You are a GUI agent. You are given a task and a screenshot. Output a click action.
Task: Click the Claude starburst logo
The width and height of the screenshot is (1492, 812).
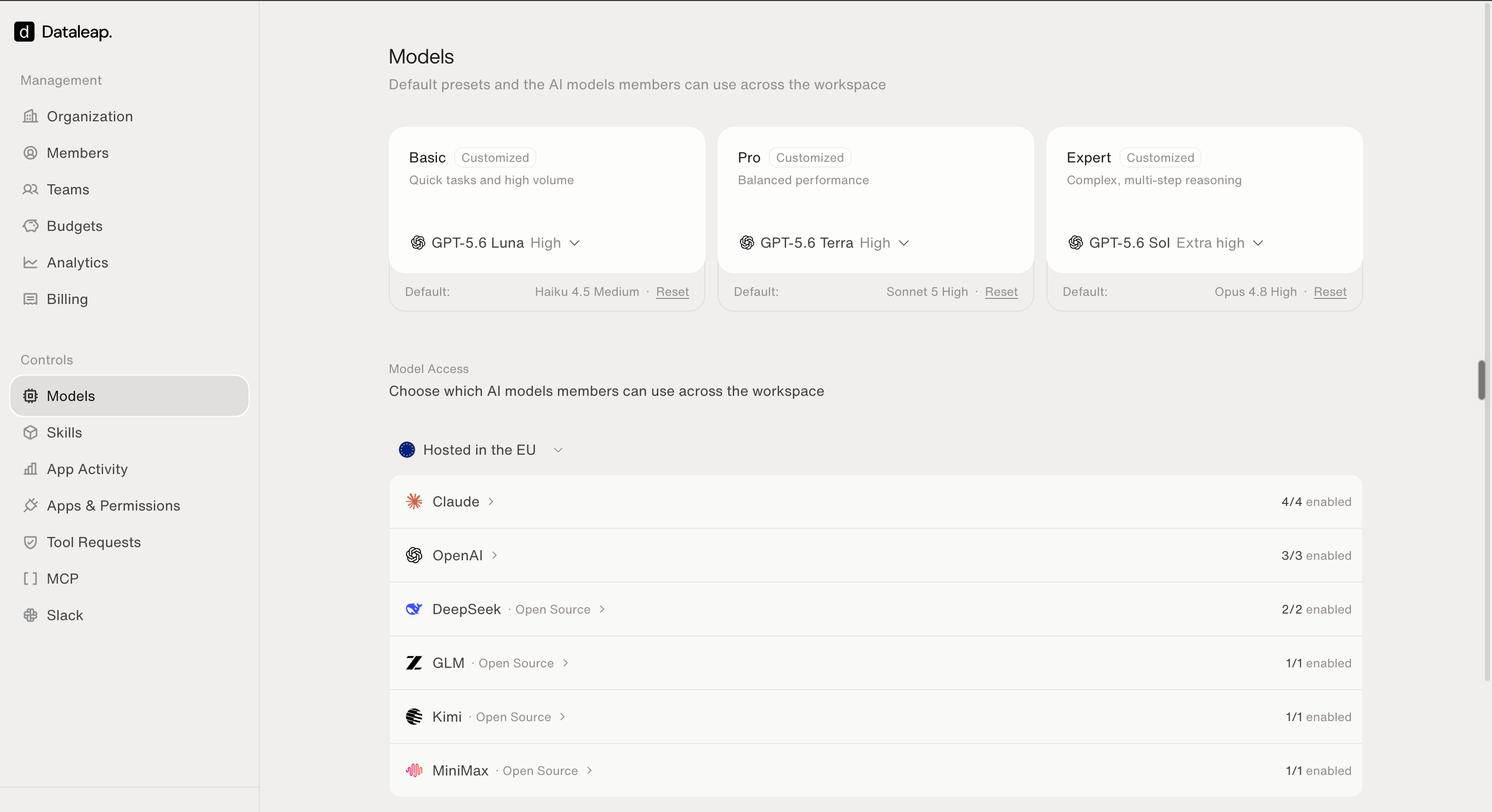pos(414,501)
